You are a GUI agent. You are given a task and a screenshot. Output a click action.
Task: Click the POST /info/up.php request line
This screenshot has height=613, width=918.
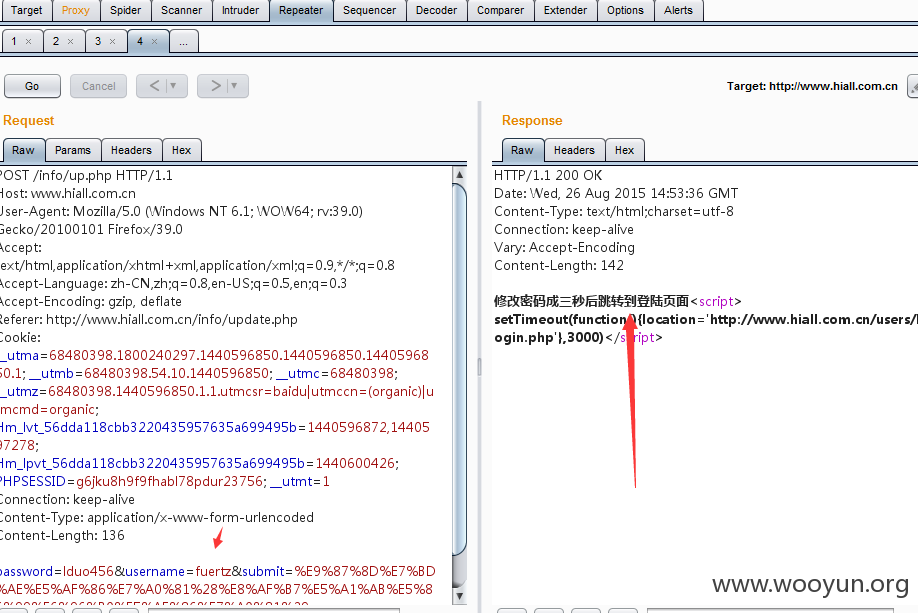click(x=85, y=176)
